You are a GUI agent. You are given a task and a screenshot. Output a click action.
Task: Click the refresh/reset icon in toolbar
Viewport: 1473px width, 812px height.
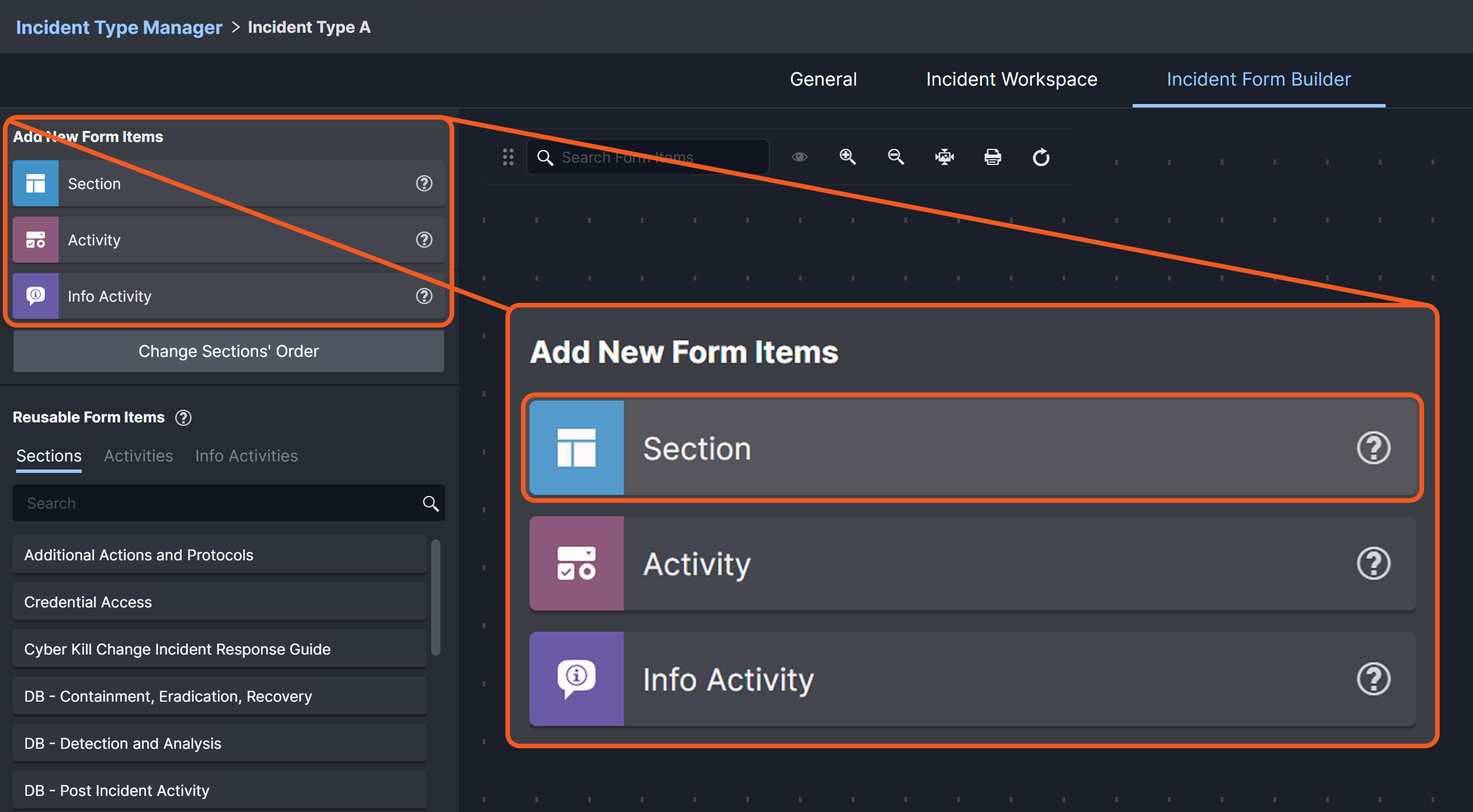pos(1041,157)
